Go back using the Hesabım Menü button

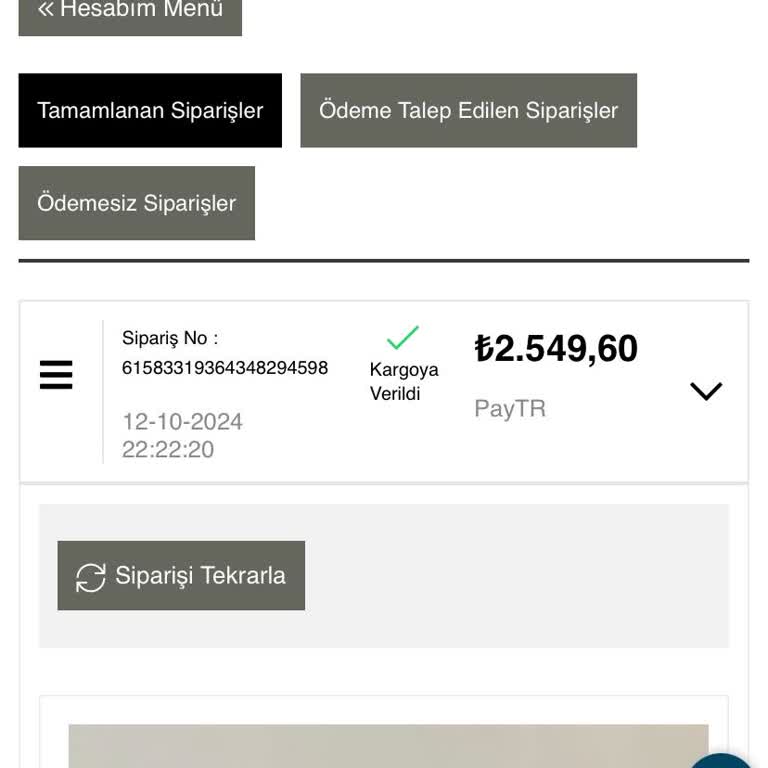click(x=130, y=12)
